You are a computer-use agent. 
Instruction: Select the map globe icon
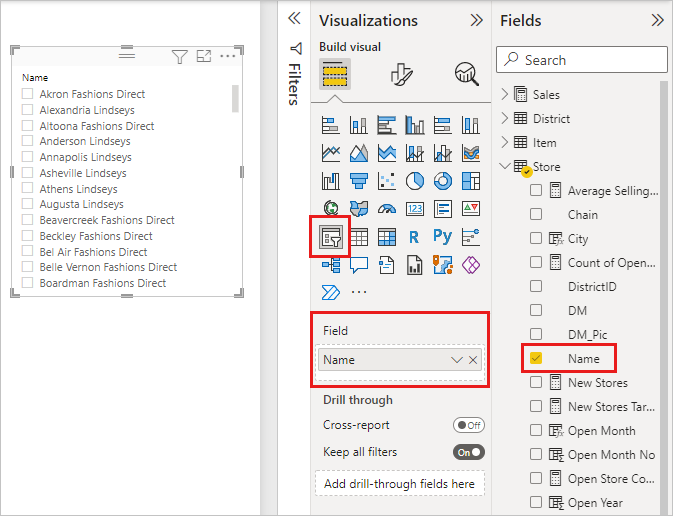coord(330,209)
